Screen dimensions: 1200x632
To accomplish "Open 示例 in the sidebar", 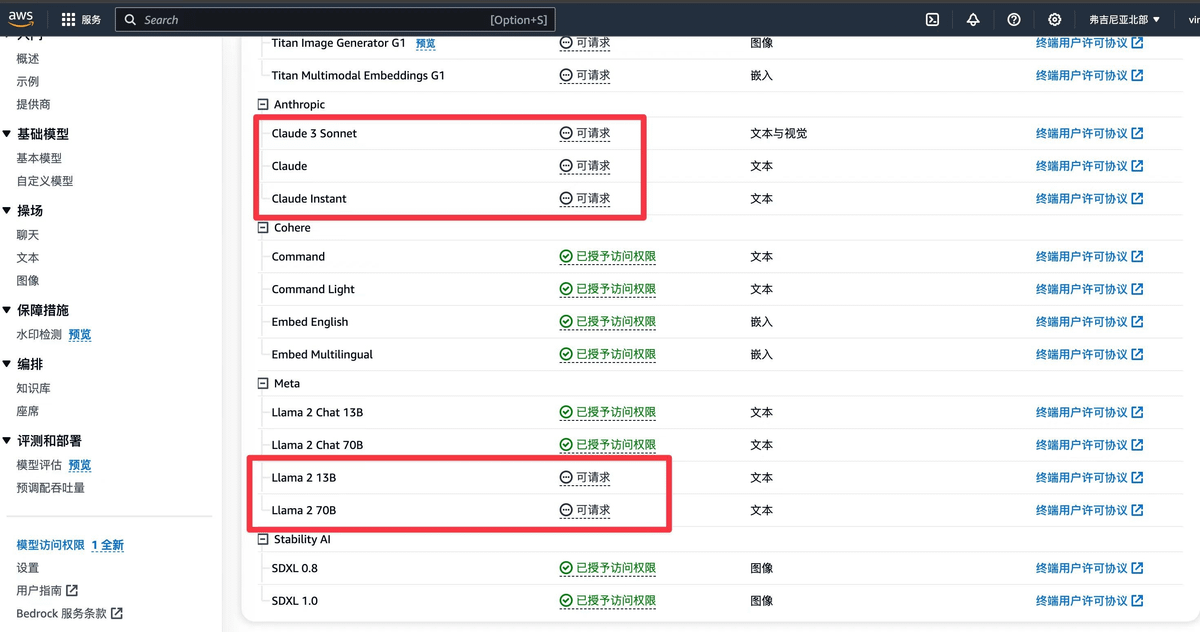I will pos(28,82).
